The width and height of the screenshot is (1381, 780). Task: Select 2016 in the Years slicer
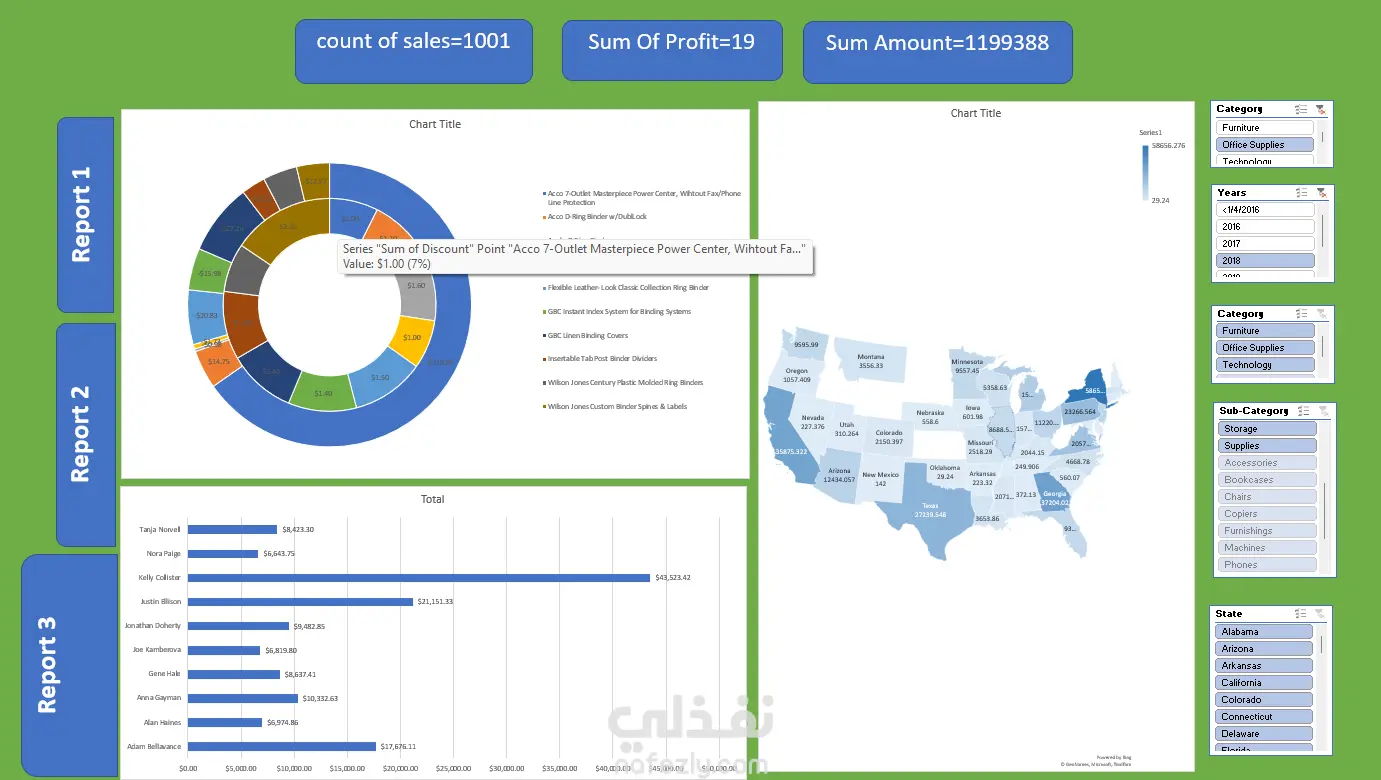pyautogui.click(x=1265, y=227)
